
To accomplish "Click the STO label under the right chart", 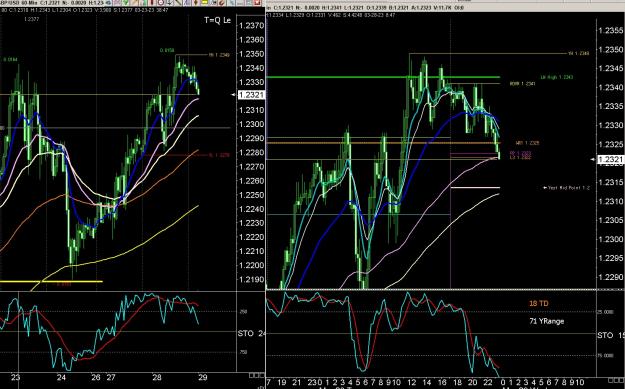I will click(605, 336).
